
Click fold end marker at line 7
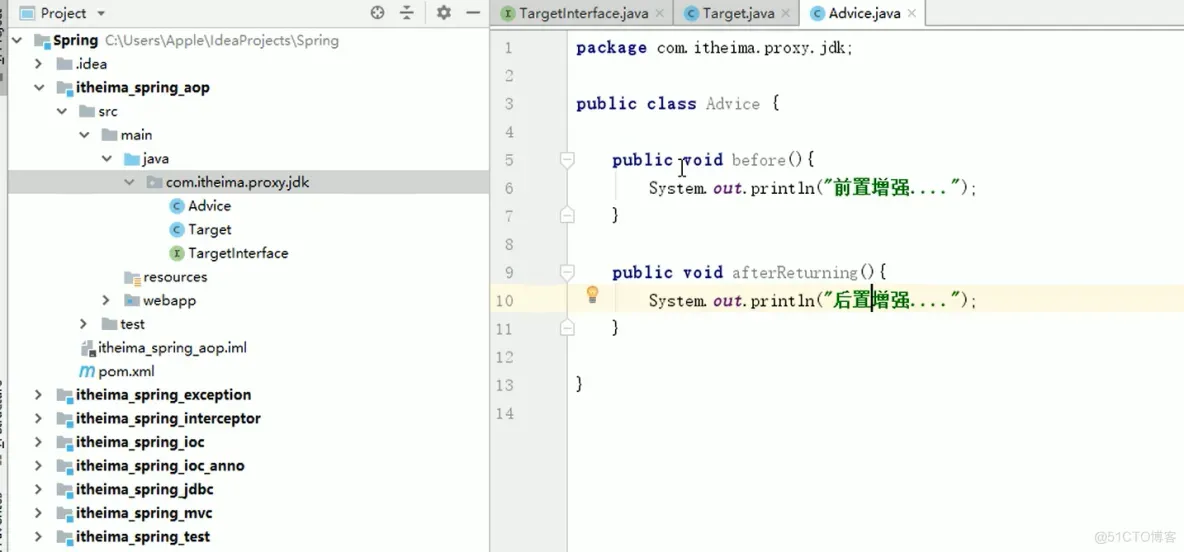click(567, 216)
